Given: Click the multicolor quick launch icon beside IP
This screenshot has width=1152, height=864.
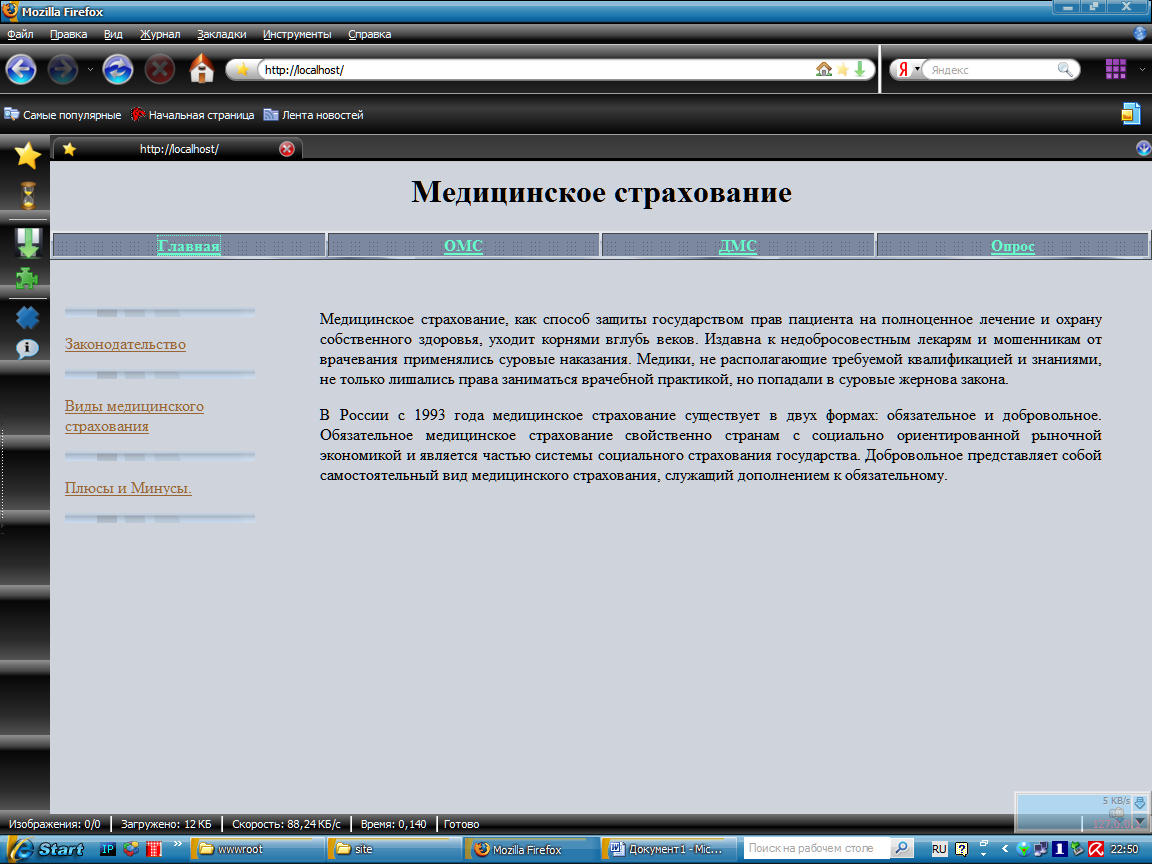Looking at the screenshot, I should click(131, 849).
